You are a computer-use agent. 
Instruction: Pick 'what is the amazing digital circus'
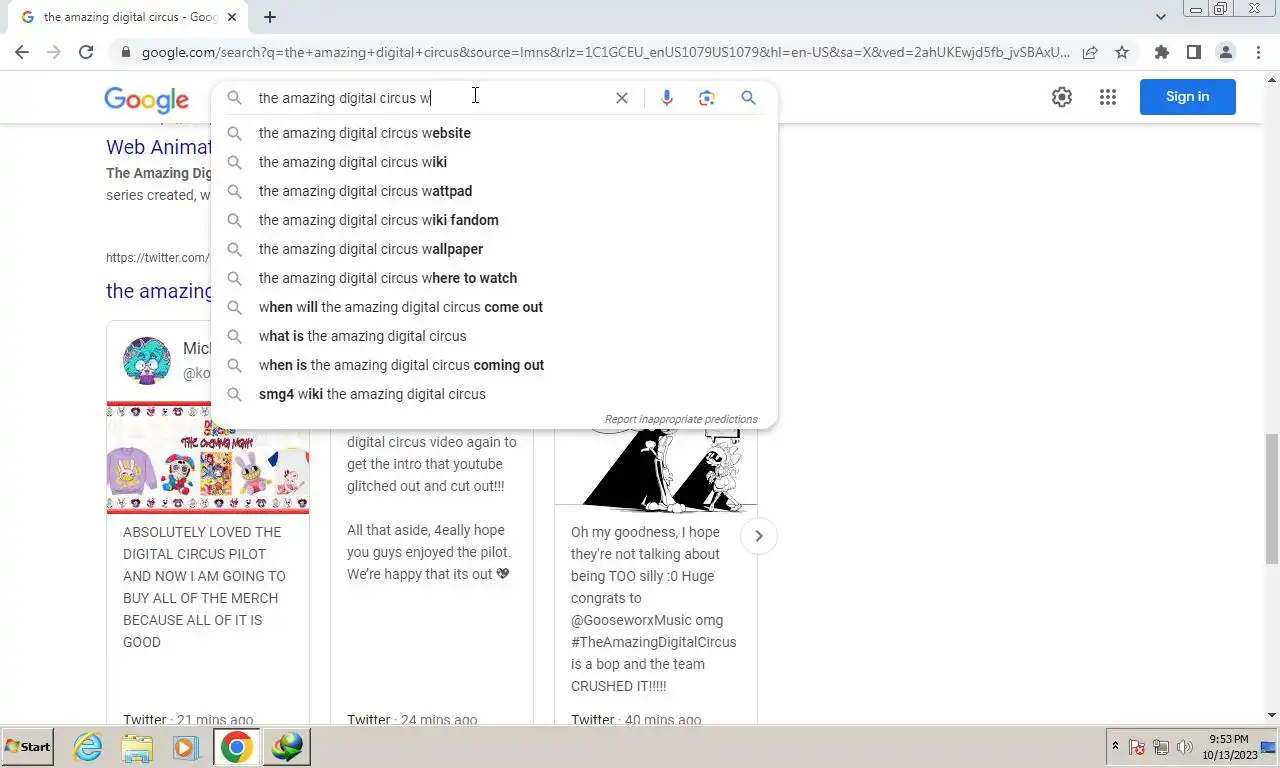click(x=494, y=336)
